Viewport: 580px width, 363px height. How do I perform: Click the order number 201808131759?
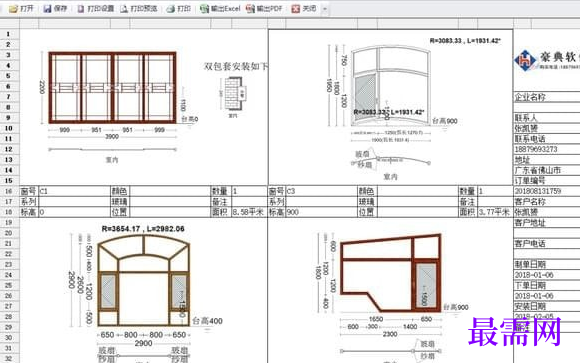tap(547, 191)
